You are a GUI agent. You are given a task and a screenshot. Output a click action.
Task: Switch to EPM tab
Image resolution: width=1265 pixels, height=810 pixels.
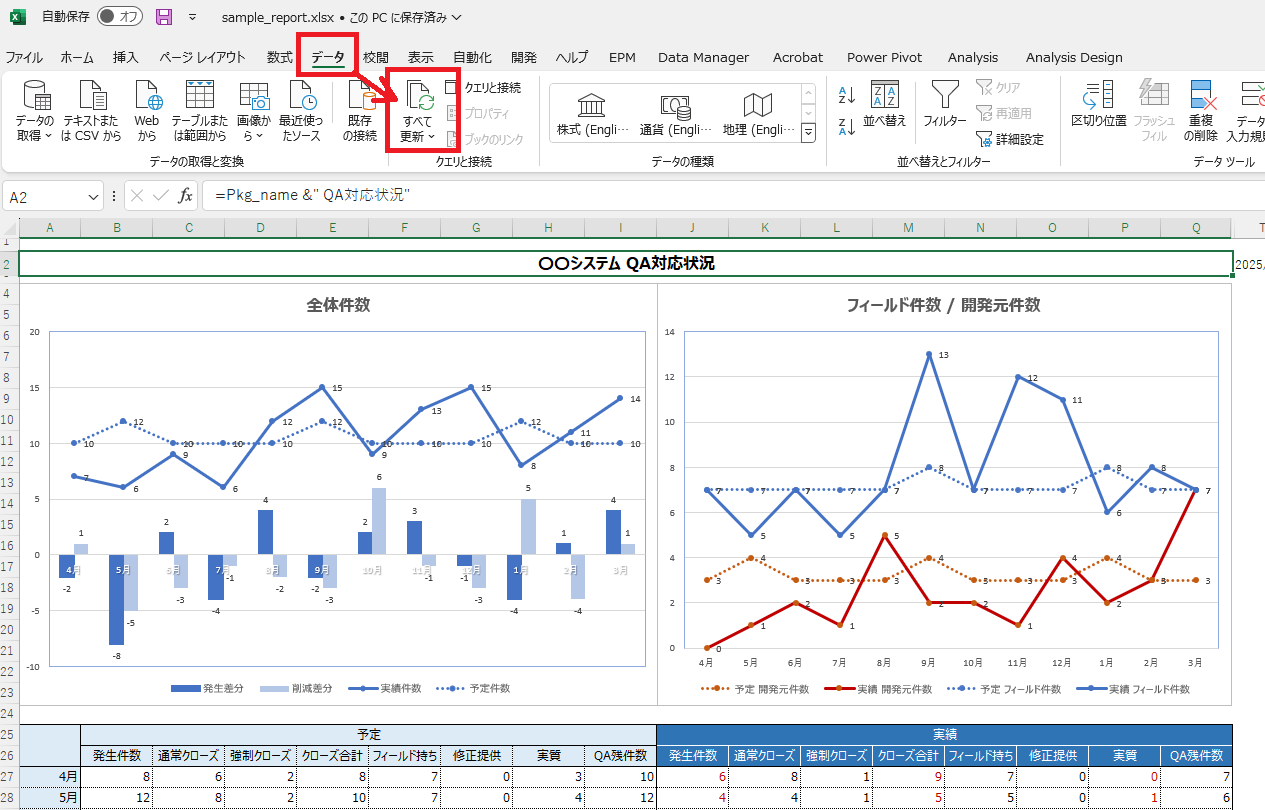pos(623,57)
